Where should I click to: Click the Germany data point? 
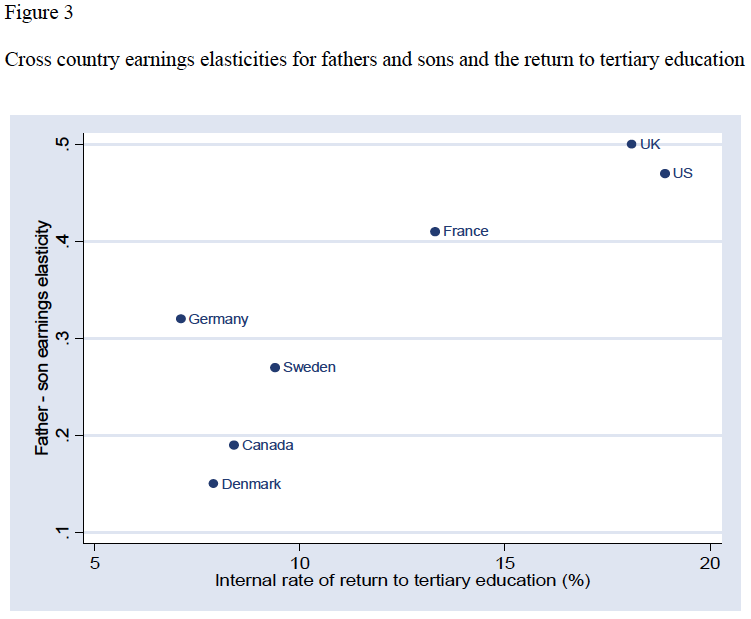[181, 319]
